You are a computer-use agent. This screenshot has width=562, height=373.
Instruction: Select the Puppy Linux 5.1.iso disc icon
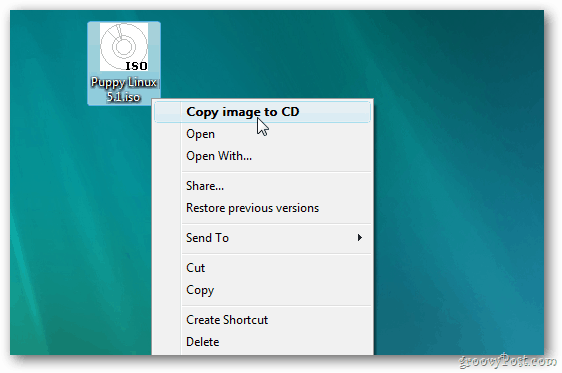[124, 47]
